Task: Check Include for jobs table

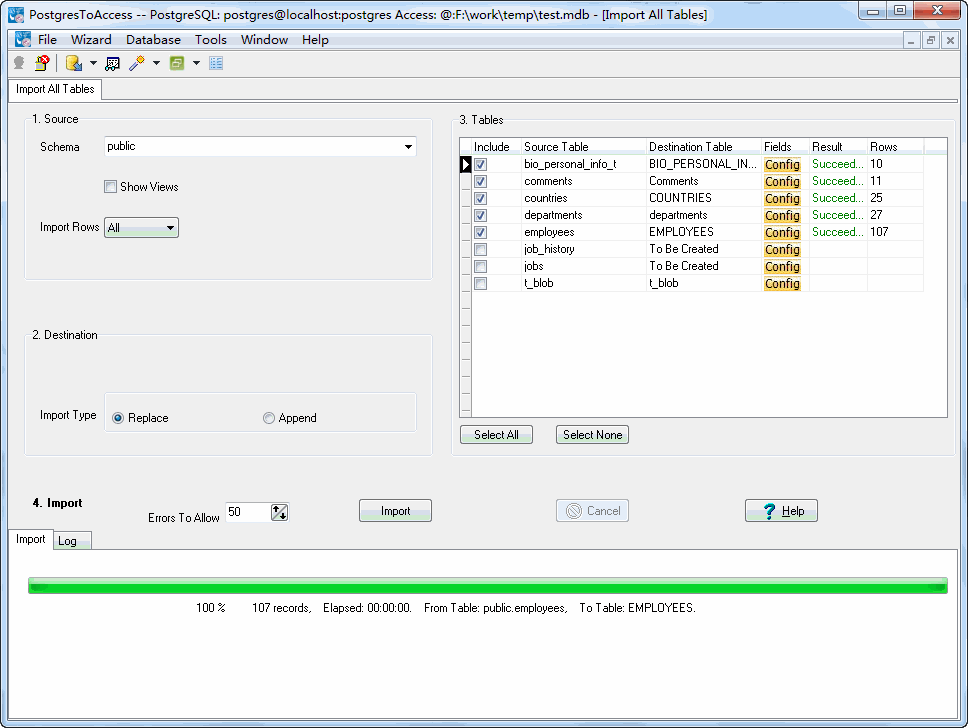Action: point(480,266)
